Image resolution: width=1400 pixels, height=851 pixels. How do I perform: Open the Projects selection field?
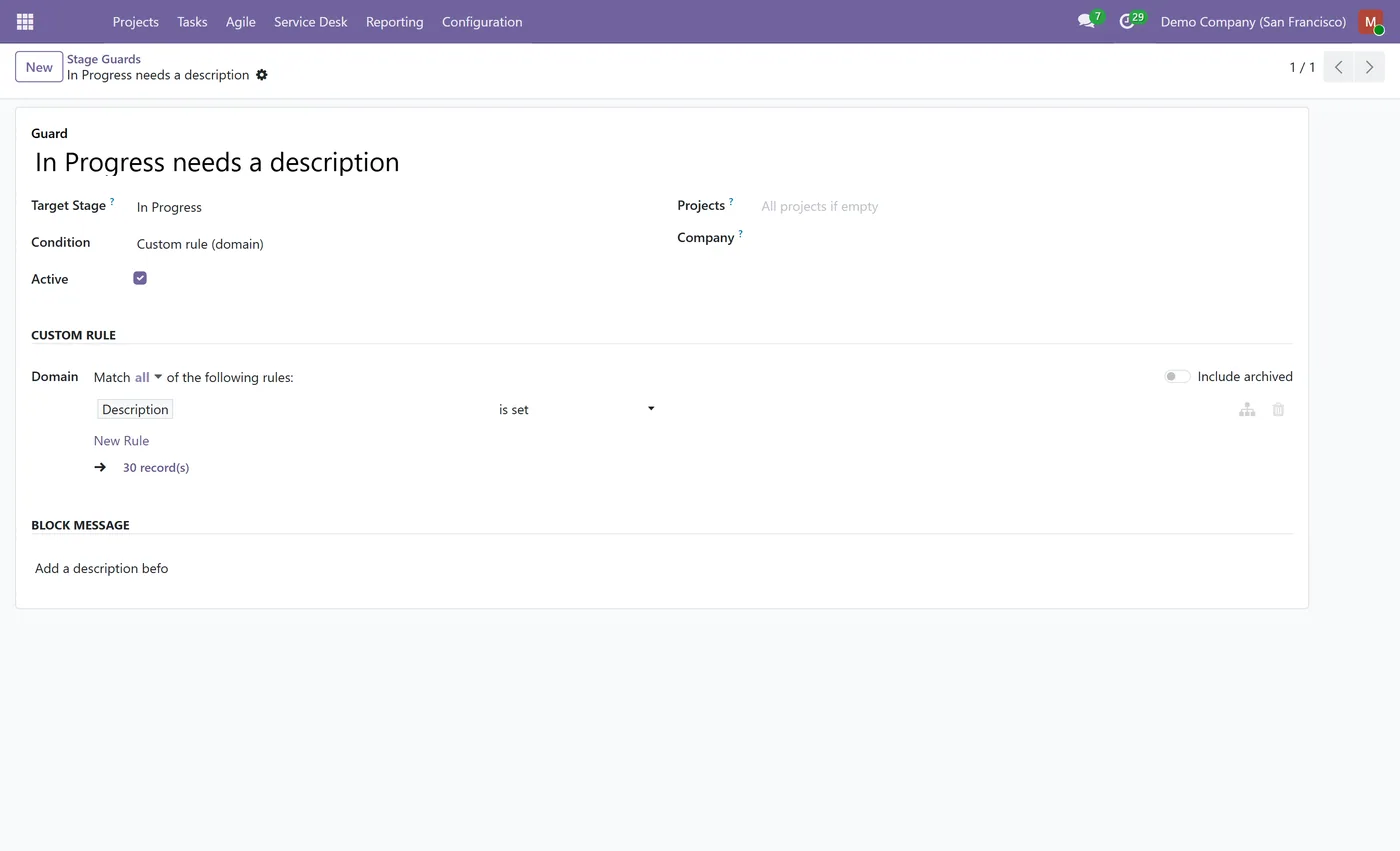pyautogui.click(x=1025, y=206)
